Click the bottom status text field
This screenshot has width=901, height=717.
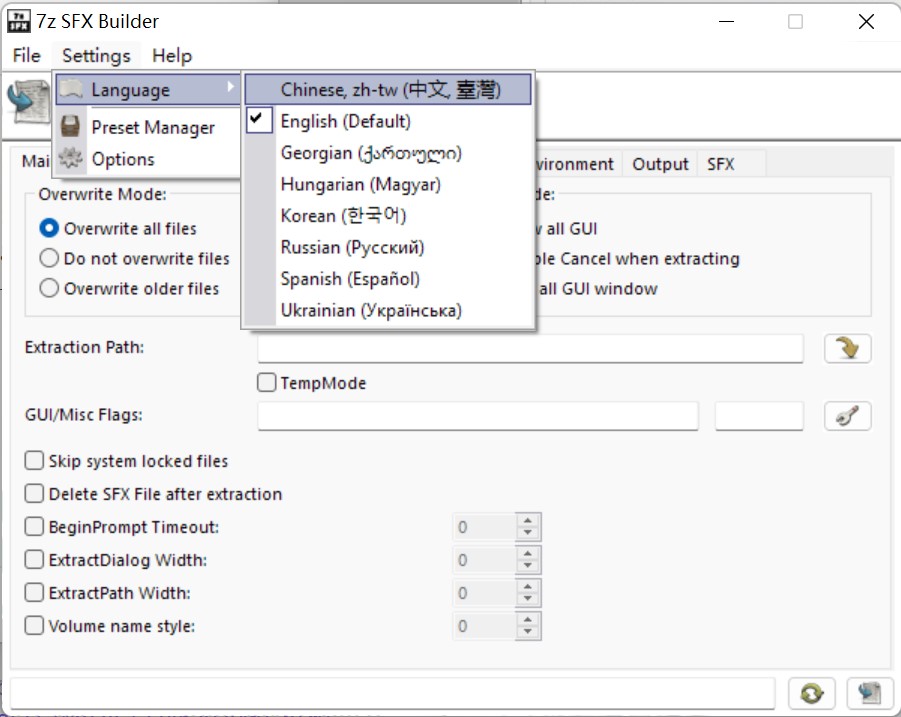pos(392,693)
